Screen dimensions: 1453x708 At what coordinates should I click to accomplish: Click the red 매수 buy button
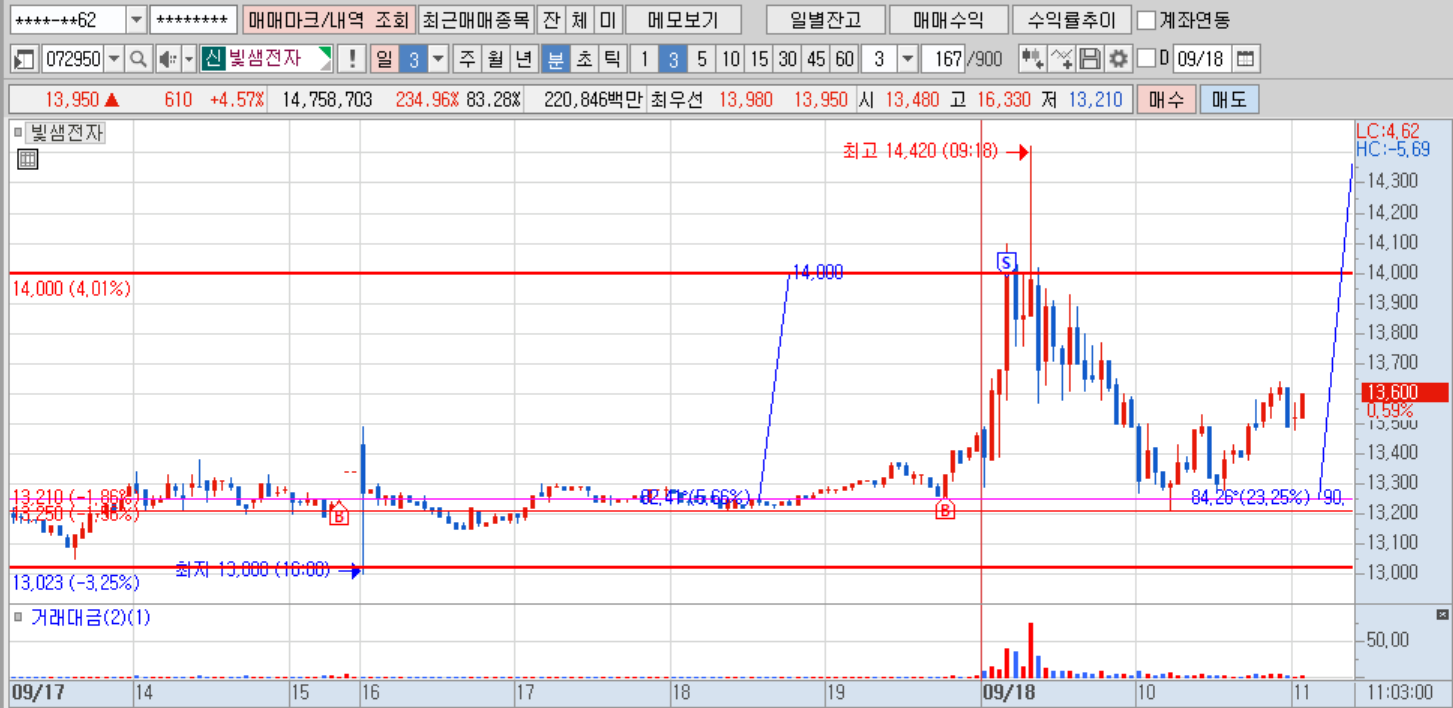tap(1166, 100)
